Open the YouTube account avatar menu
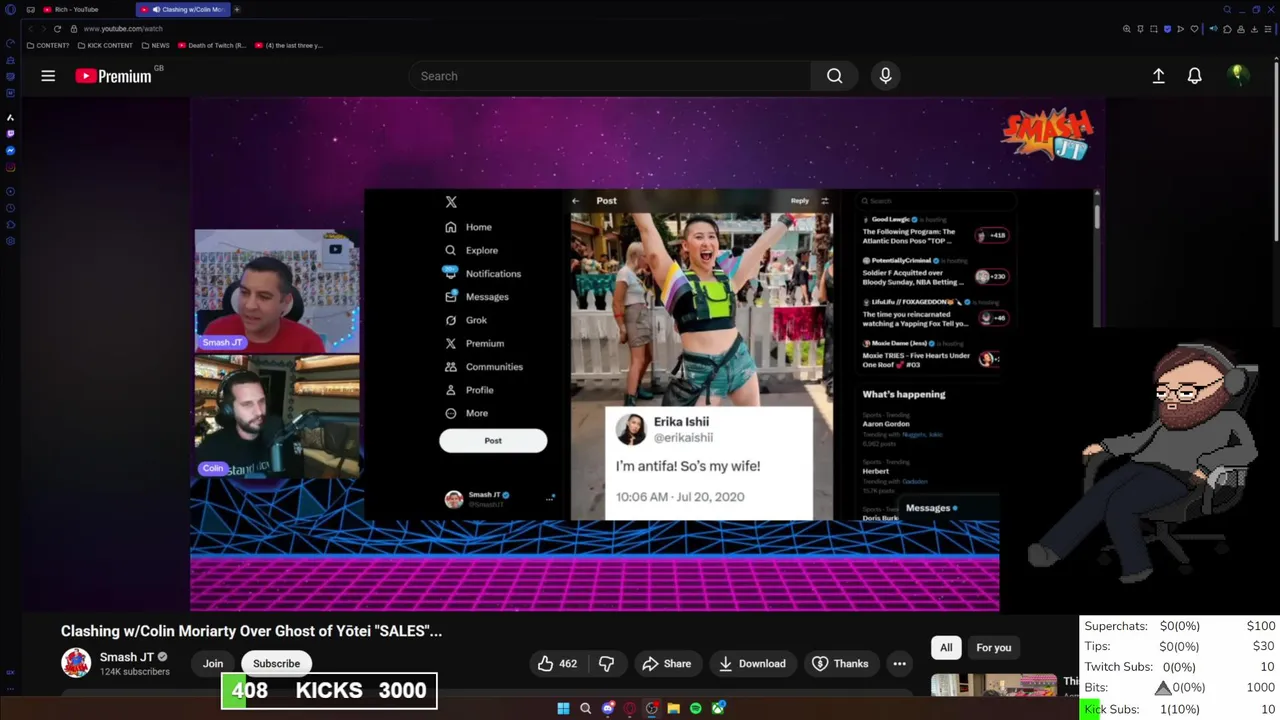Screen dimensions: 1280x720 1238,75
